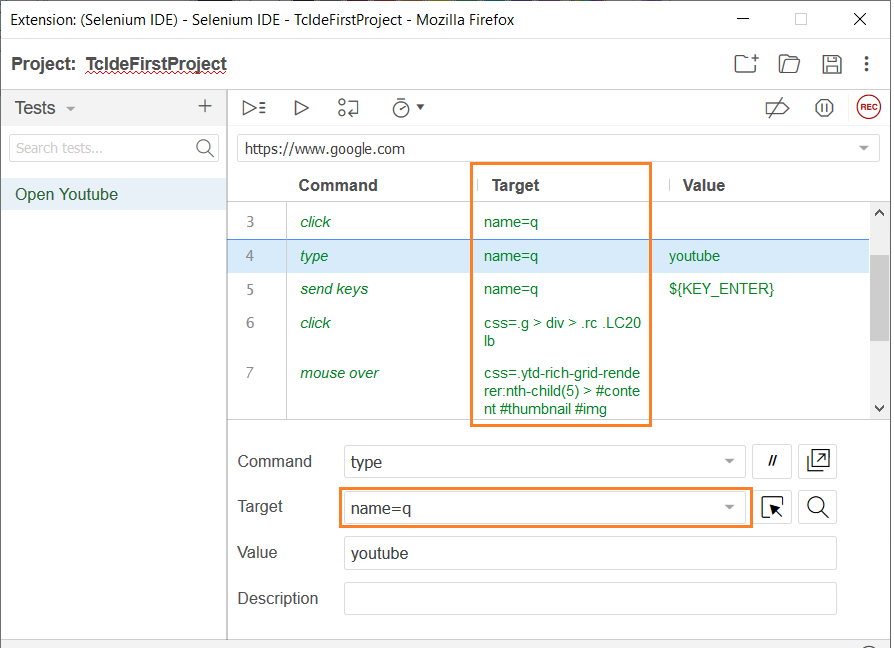Viewport: 894px width, 648px height.
Task: Step over current command icon
Action: point(348,108)
